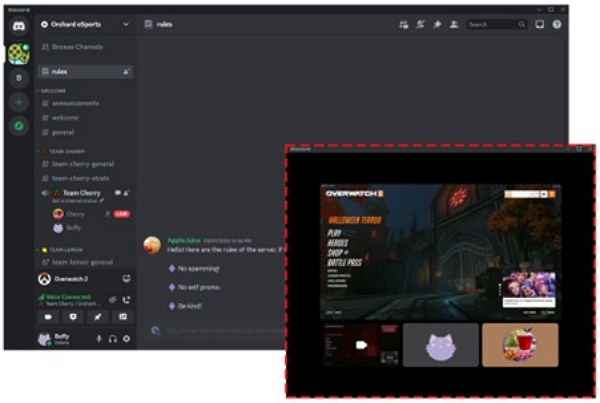Screen dimensions: 600x403
Task: Select user Buffy in the voice channel
Action: pyautogui.click(x=73, y=228)
